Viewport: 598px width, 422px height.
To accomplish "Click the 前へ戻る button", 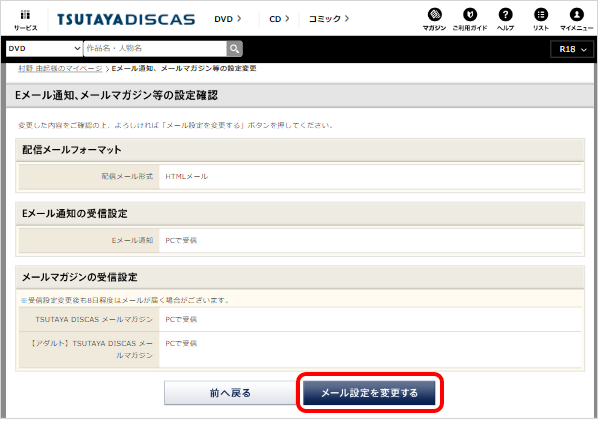I will pyautogui.click(x=230, y=393).
